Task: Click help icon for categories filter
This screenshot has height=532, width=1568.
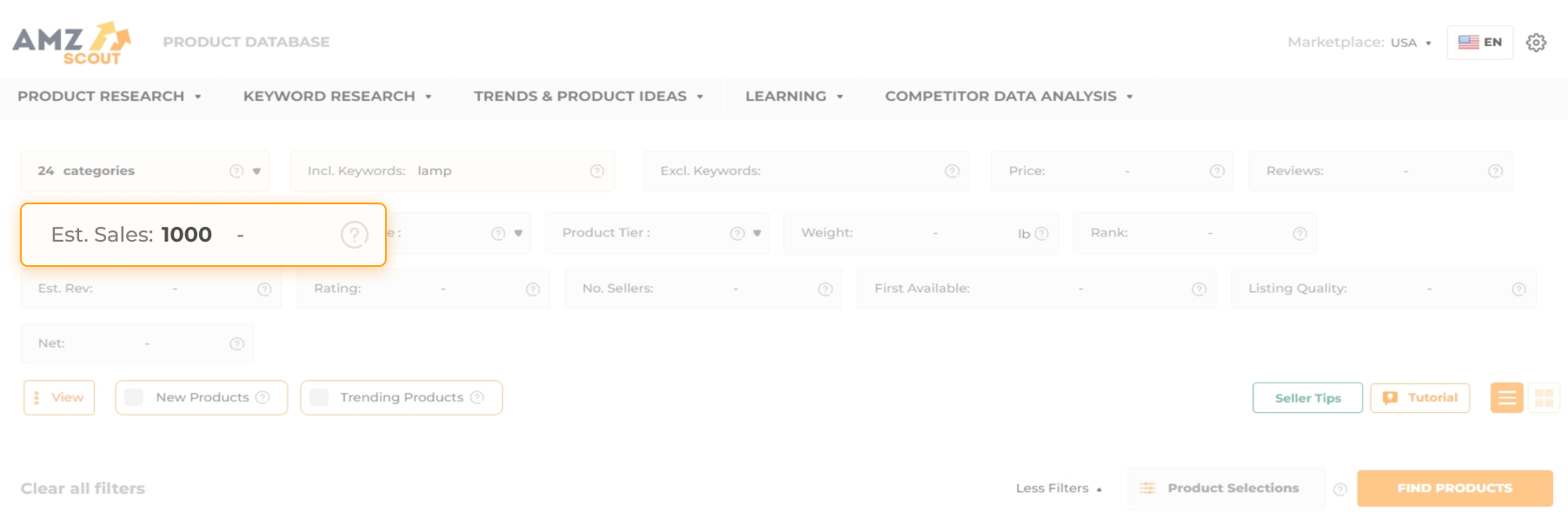Action: tap(236, 171)
